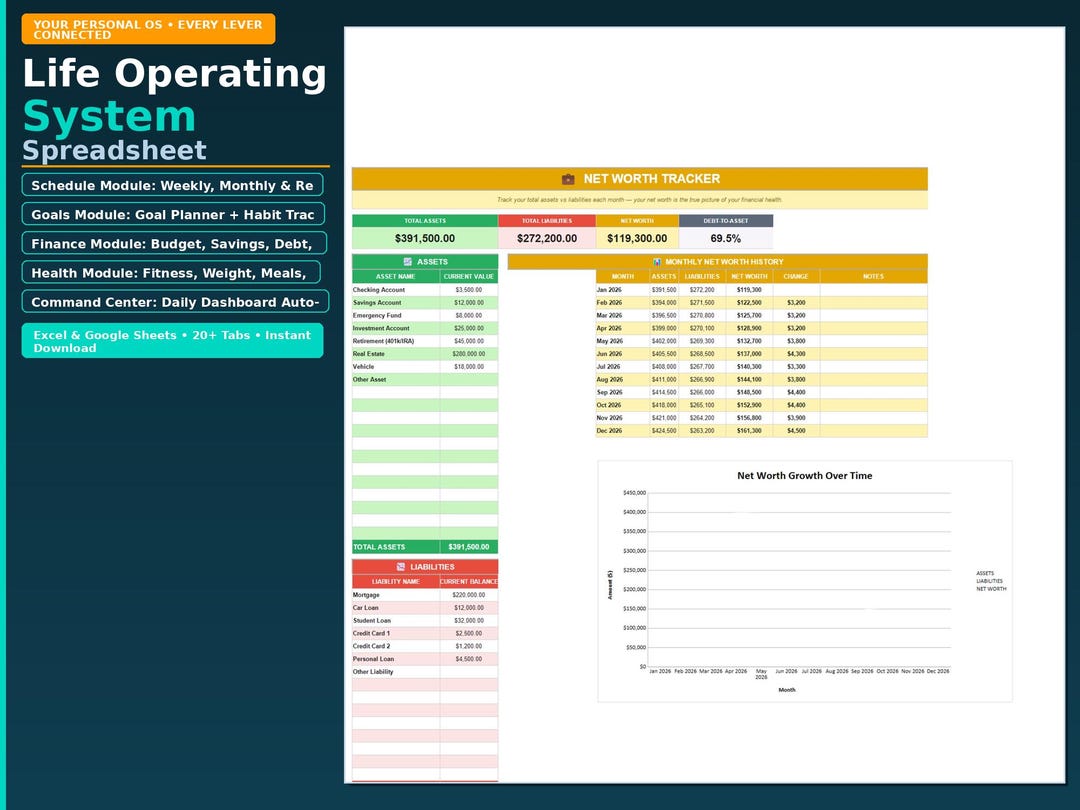Image resolution: width=1080 pixels, height=810 pixels.
Task: Click the Personal Loan balance $4,500.00
Action: pyautogui.click(x=469, y=659)
